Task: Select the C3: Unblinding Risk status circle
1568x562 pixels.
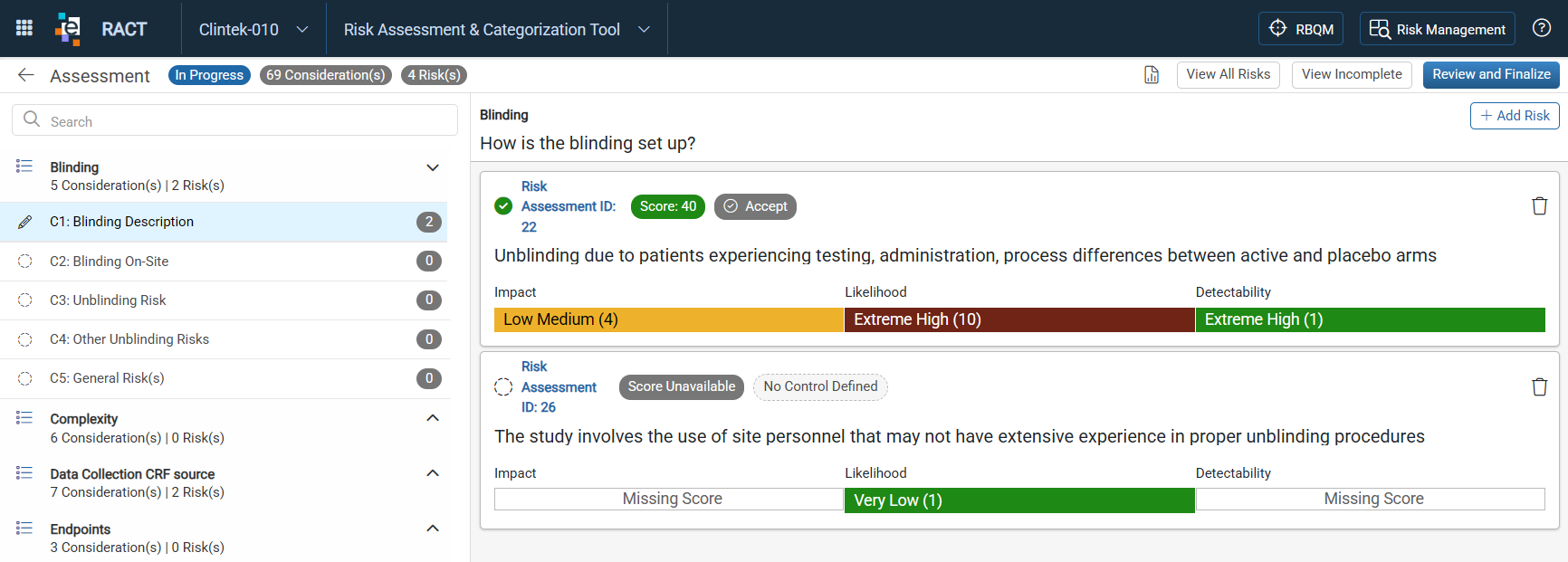Action: pyautogui.click(x=25, y=300)
